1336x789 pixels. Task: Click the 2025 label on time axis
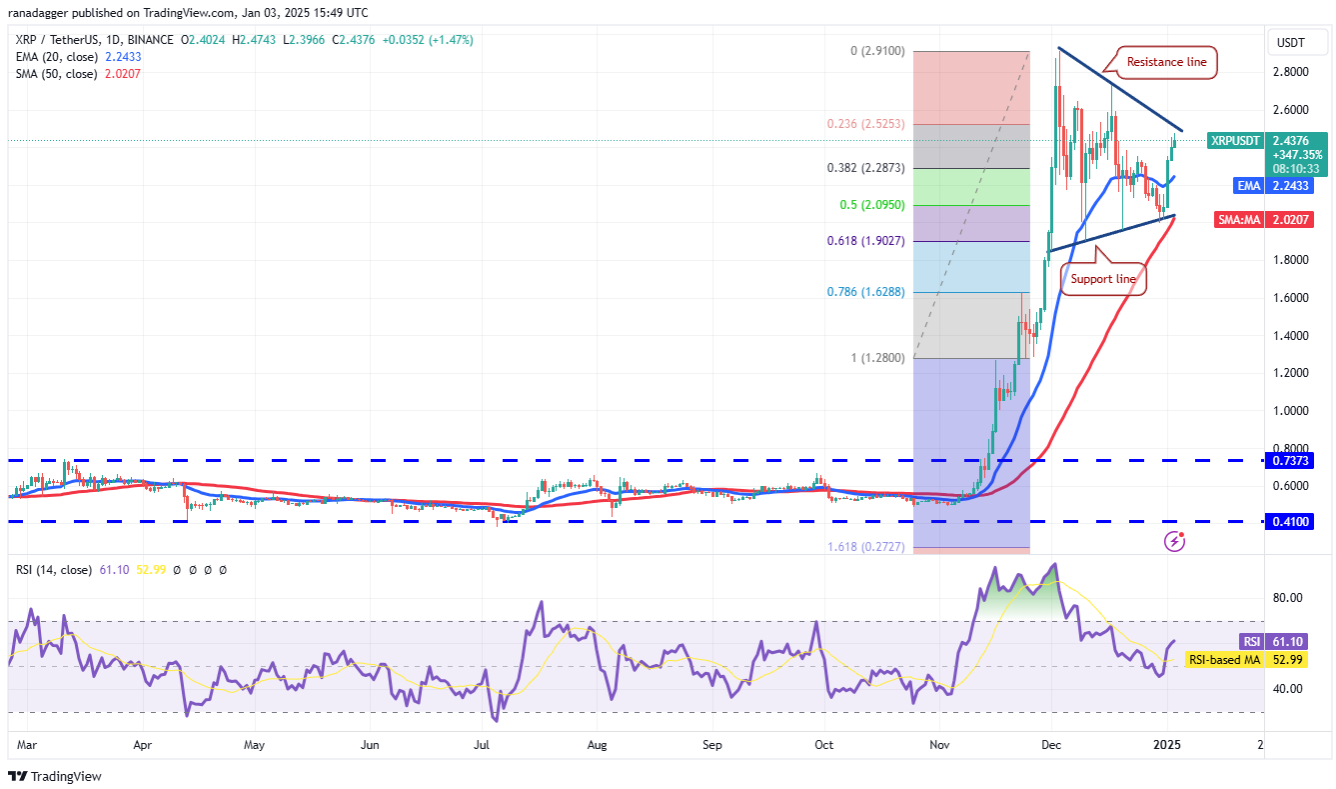(x=1166, y=745)
